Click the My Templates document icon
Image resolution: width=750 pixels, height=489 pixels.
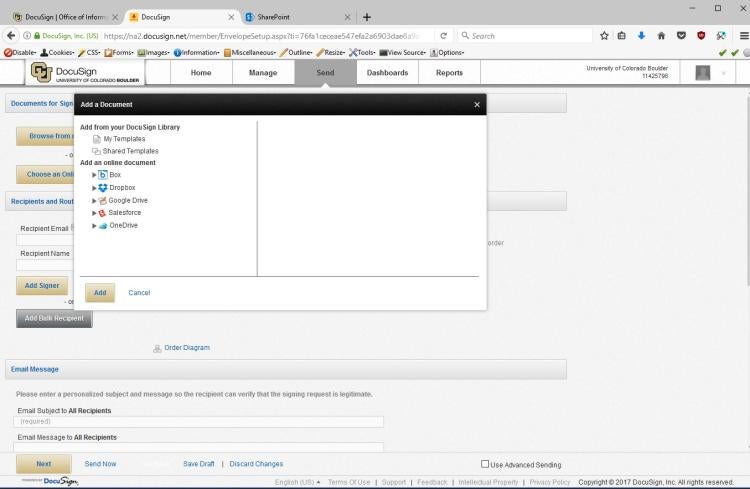point(97,139)
